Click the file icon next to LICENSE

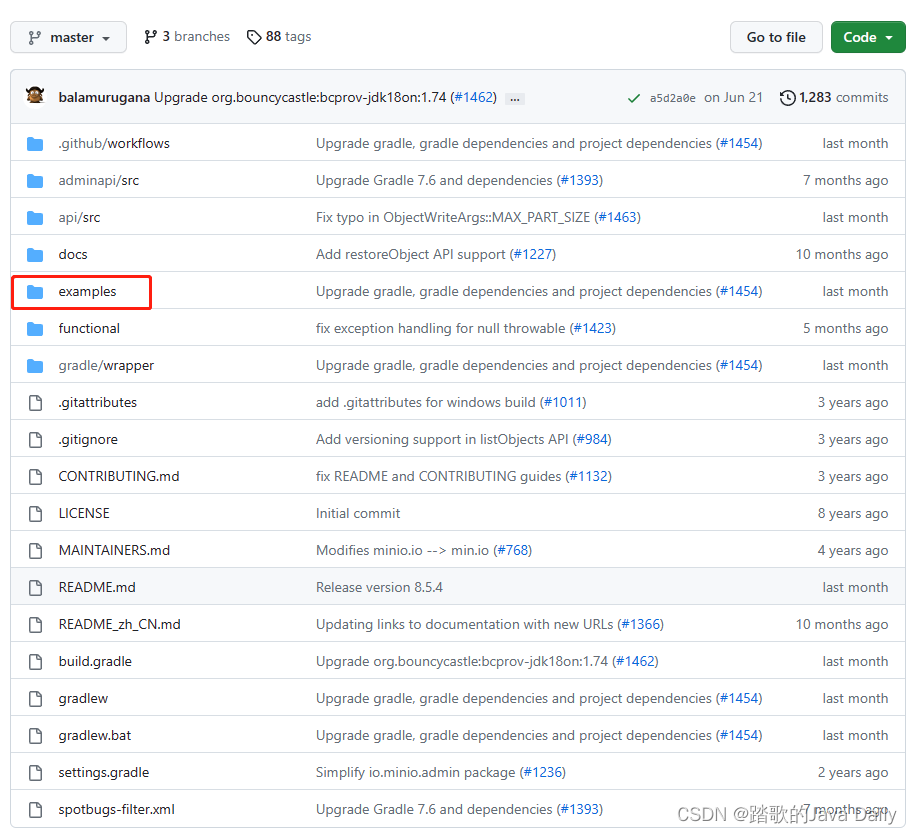pyautogui.click(x=36, y=513)
